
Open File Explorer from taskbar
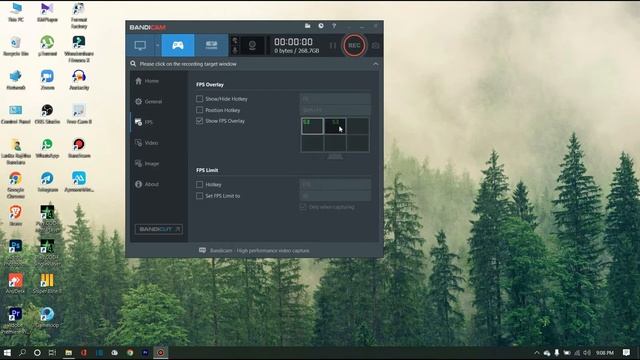click(x=69, y=353)
